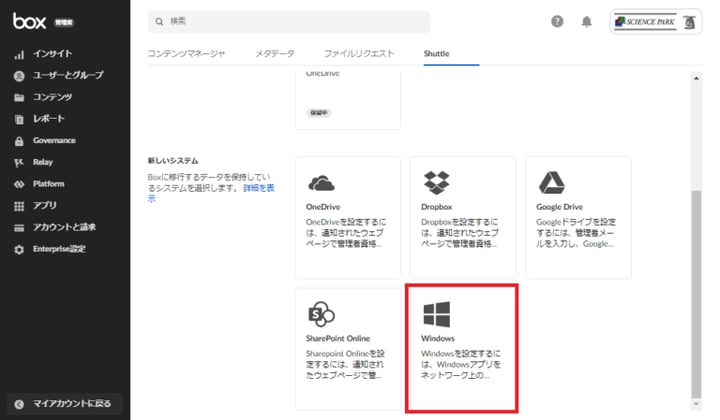720x420 pixels.
Task: Click the Enterprise設定 gear icon
Action: 19,249
